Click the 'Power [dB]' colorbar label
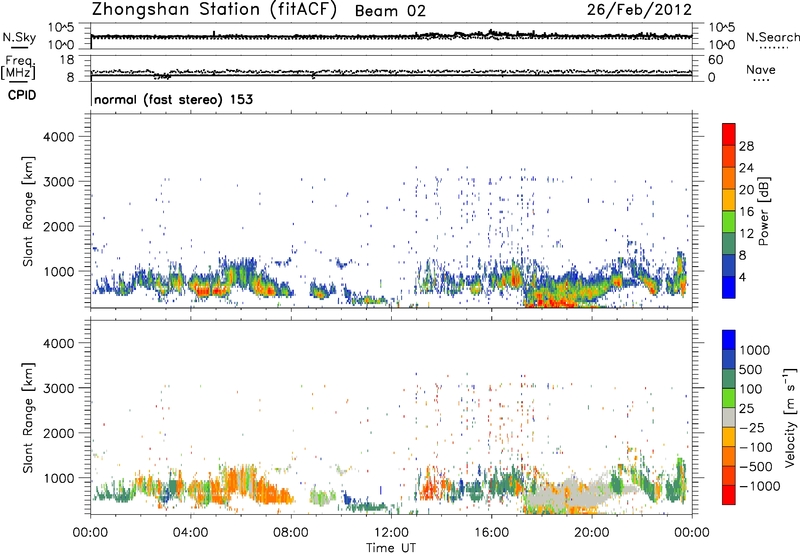Viewport: 800px width, 554px height. click(x=764, y=211)
